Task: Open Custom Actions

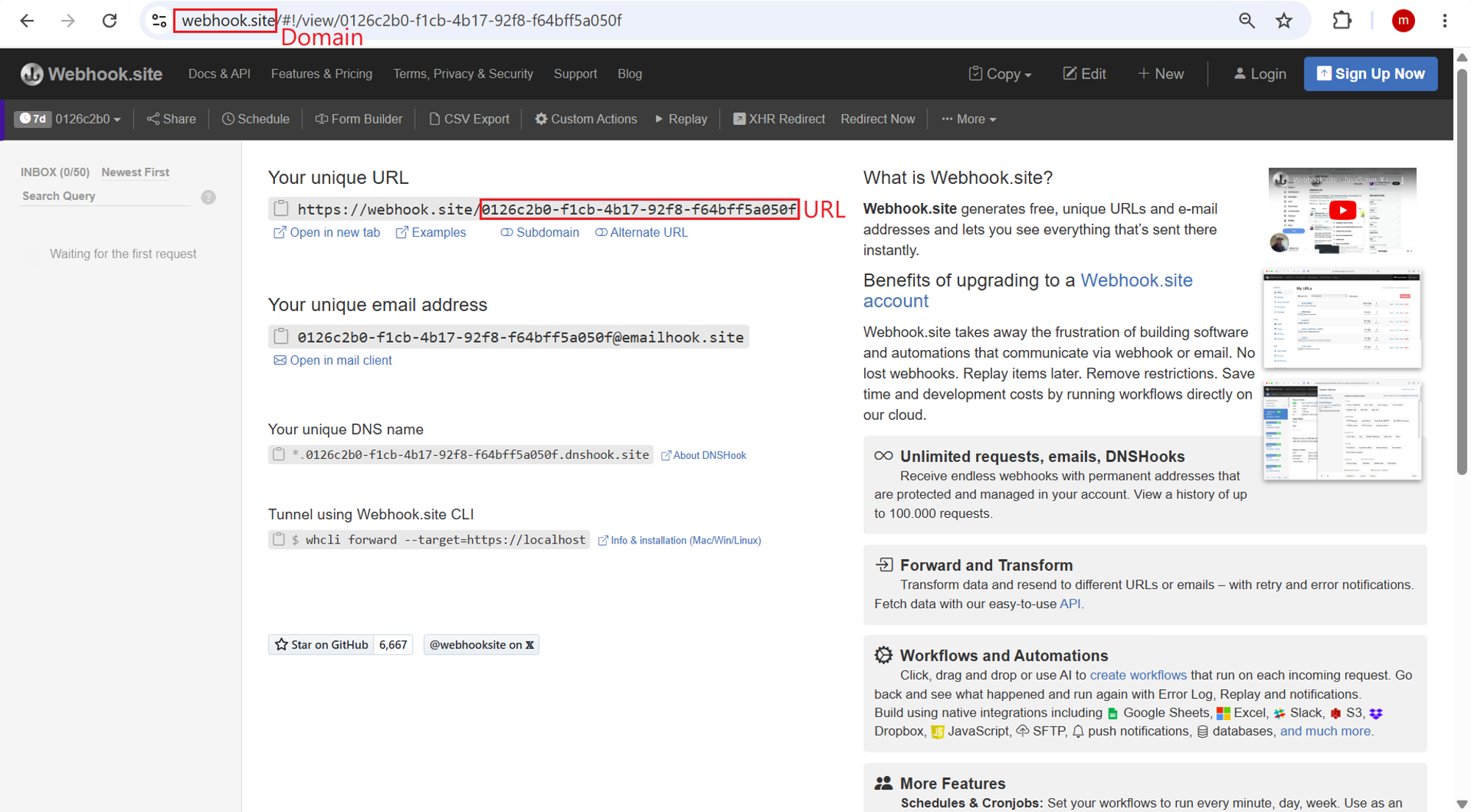Action: coord(585,119)
